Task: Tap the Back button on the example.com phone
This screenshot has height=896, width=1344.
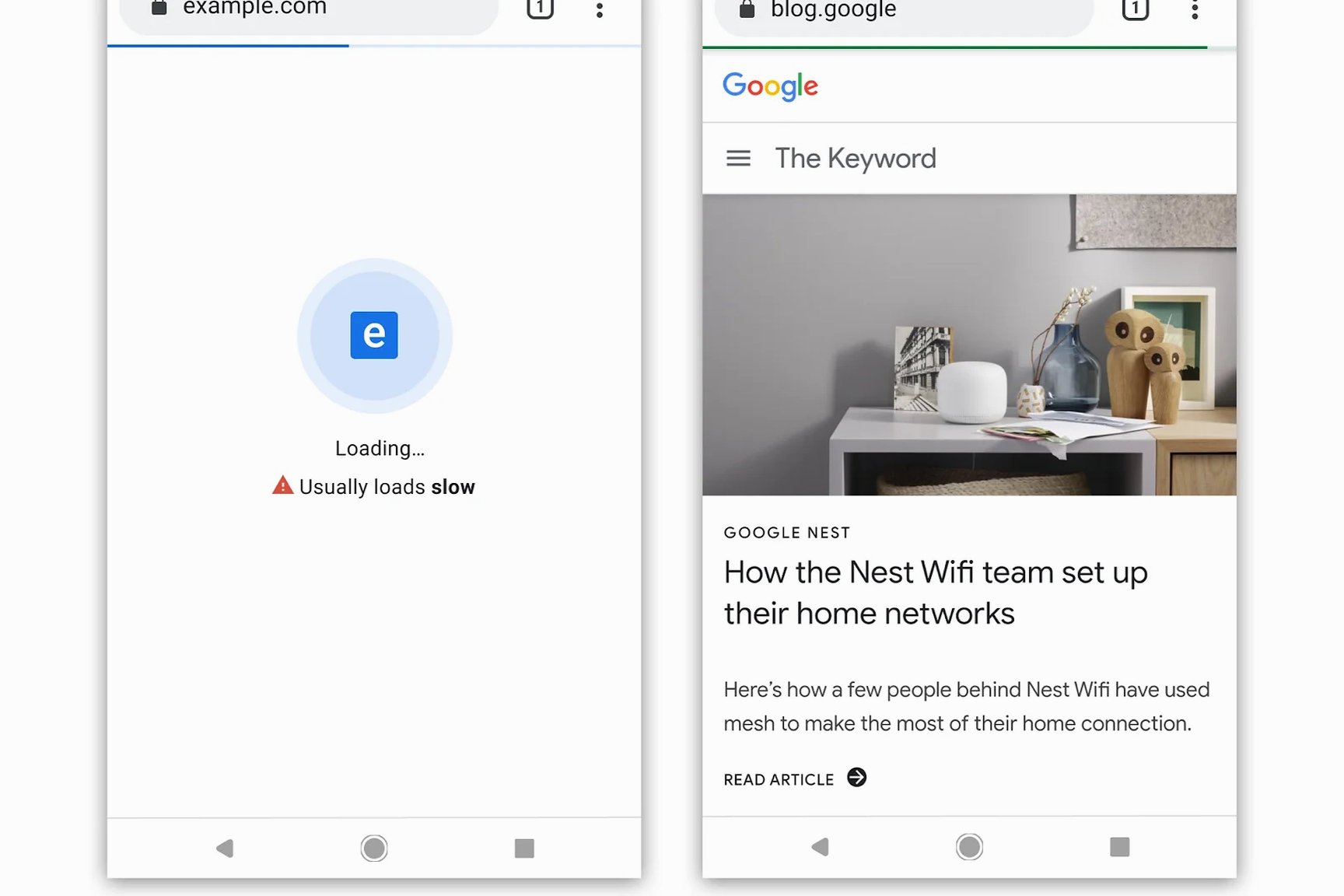Action: pyautogui.click(x=225, y=848)
